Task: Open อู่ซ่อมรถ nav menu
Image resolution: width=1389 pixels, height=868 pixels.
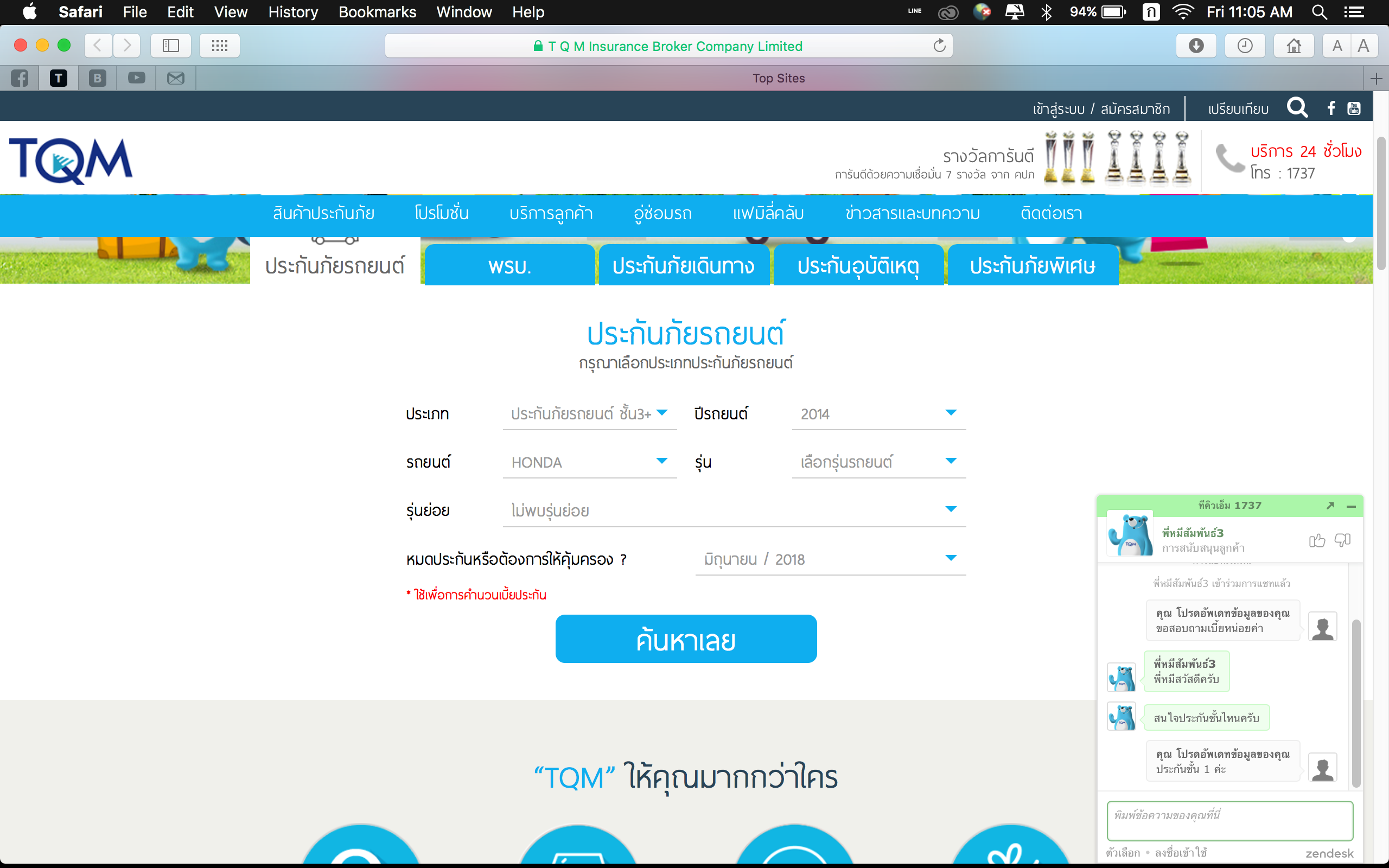Action: point(663,214)
